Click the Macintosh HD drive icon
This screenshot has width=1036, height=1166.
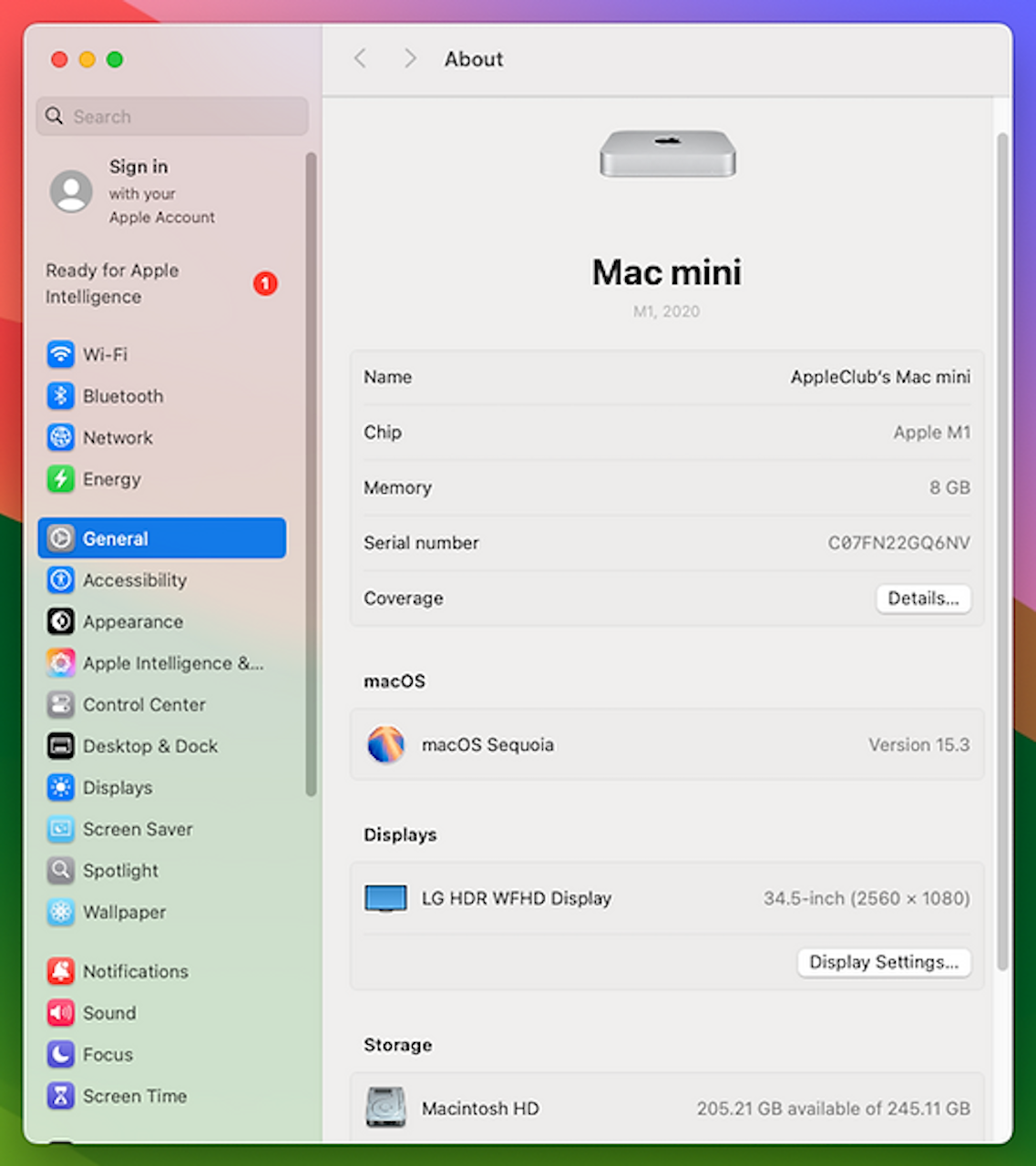(385, 1108)
